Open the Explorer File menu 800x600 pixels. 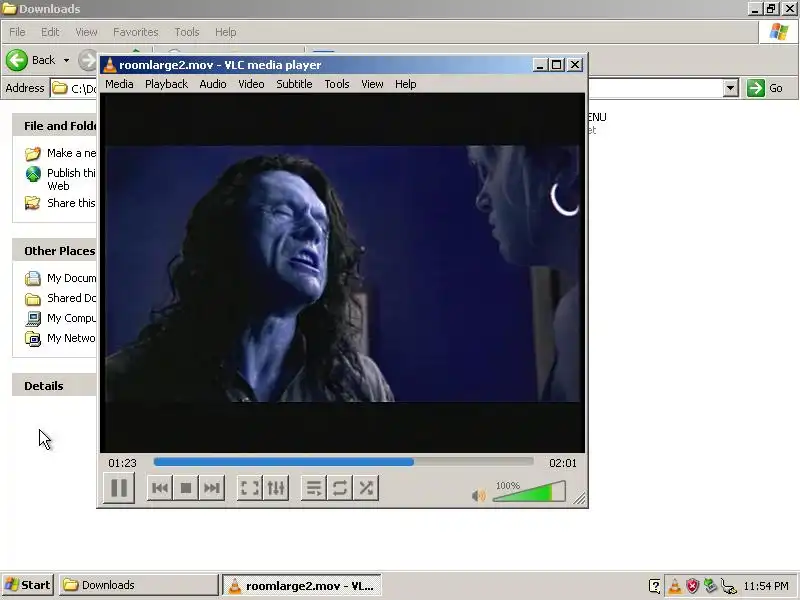(17, 32)
